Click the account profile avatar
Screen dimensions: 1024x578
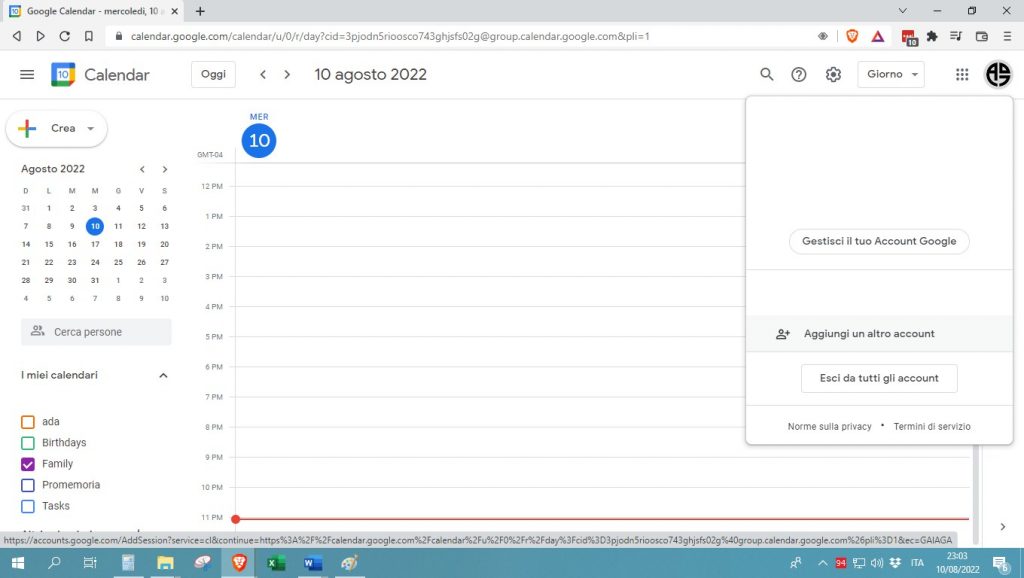[998, 75]
